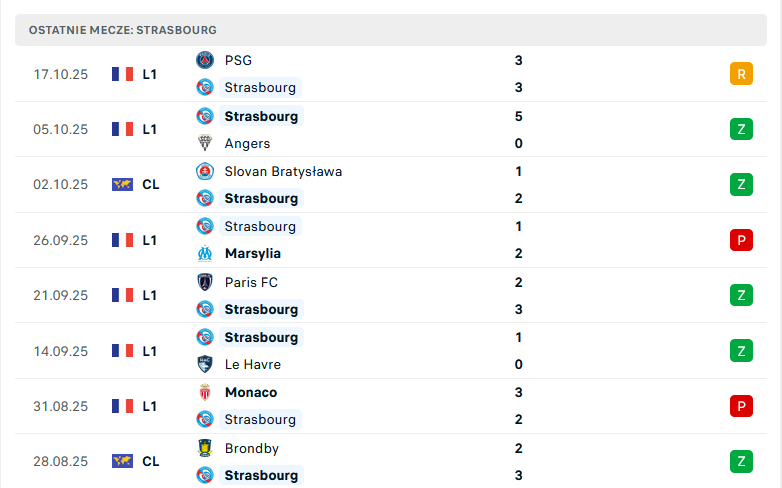Viewport: 782px width, 488px height.
Task: Click green Z badge for Angers match
Action: (741, 129)
